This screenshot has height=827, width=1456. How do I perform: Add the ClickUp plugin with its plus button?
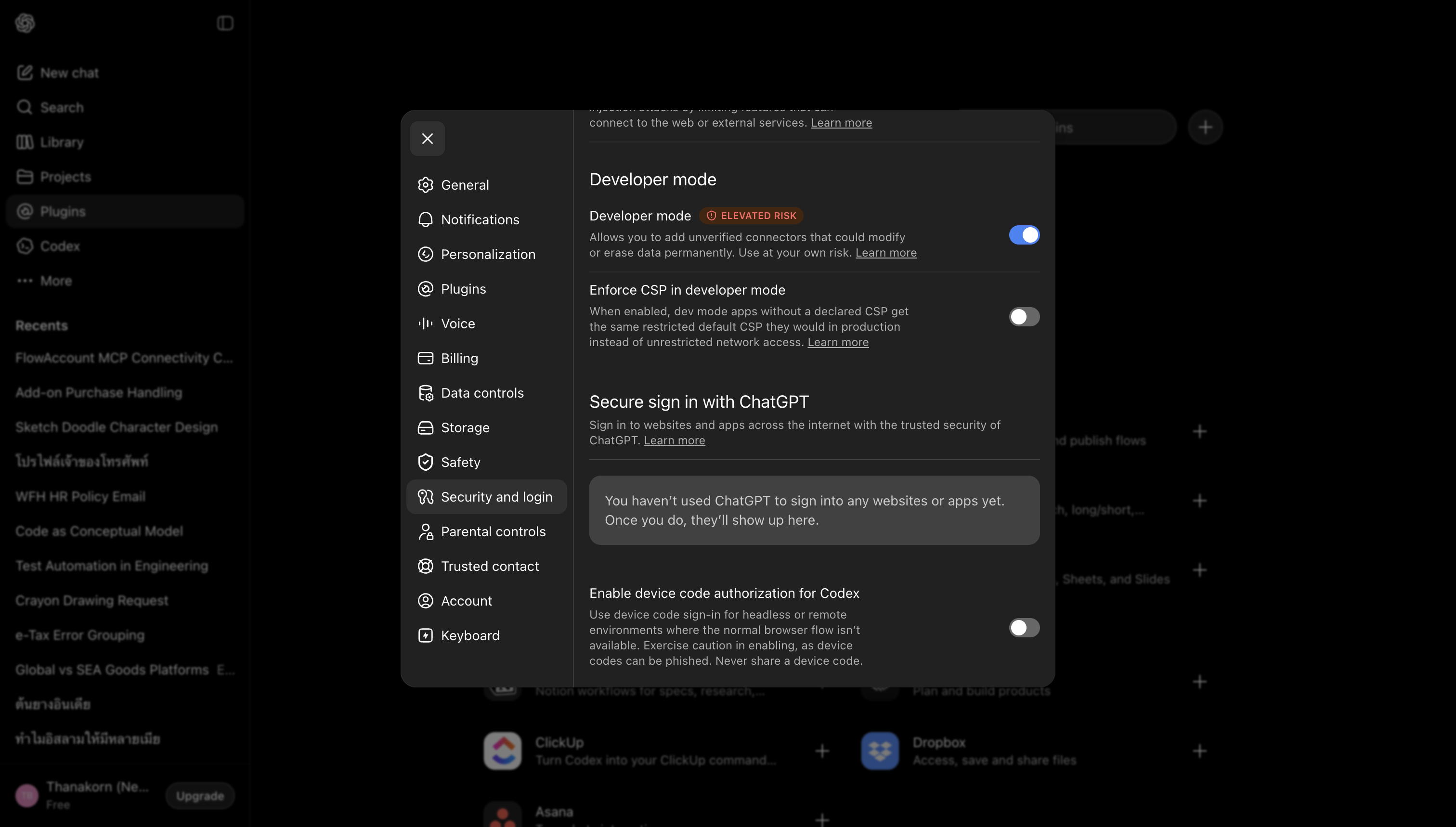(822, 751)
